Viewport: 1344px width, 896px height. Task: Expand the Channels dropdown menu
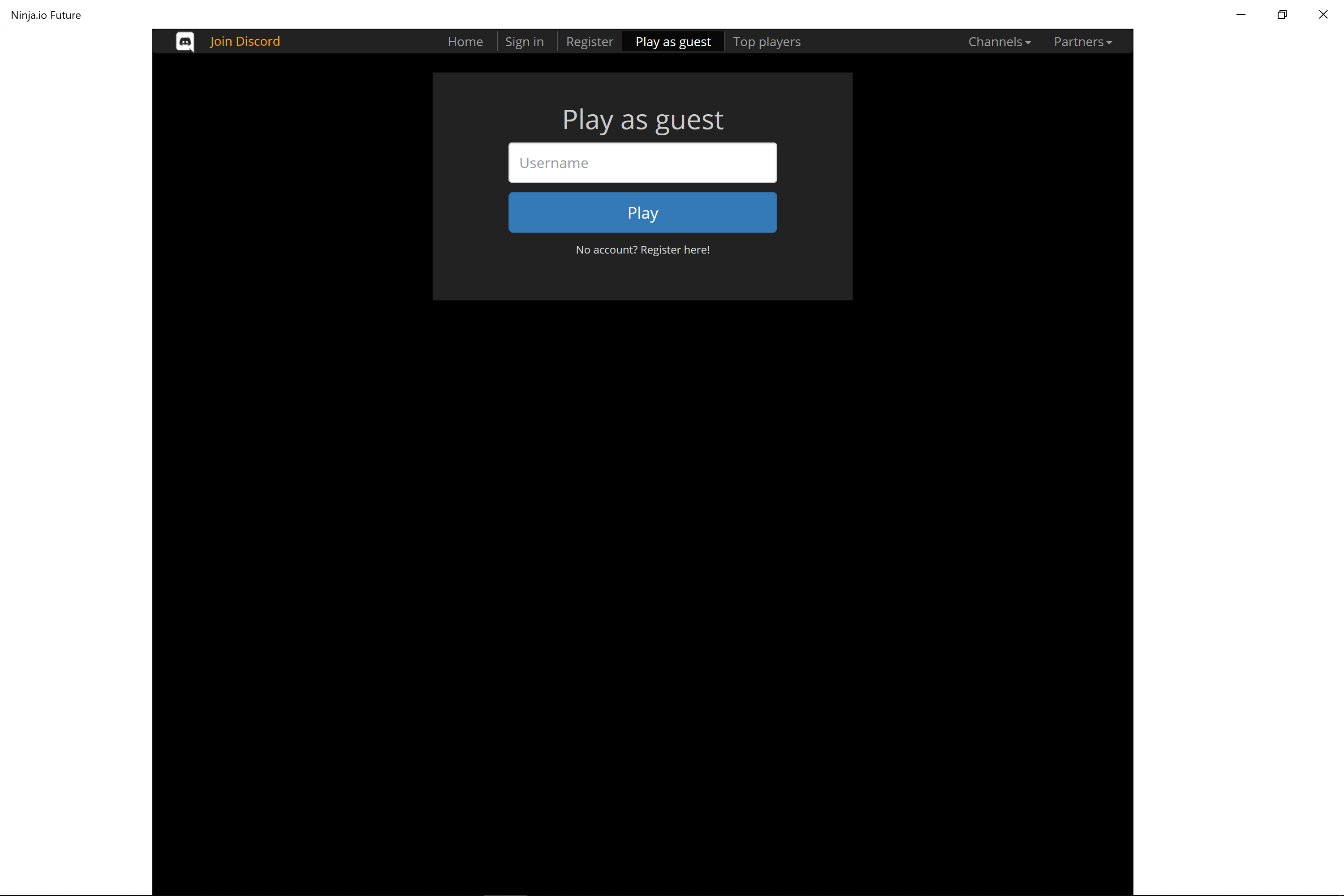995,42
